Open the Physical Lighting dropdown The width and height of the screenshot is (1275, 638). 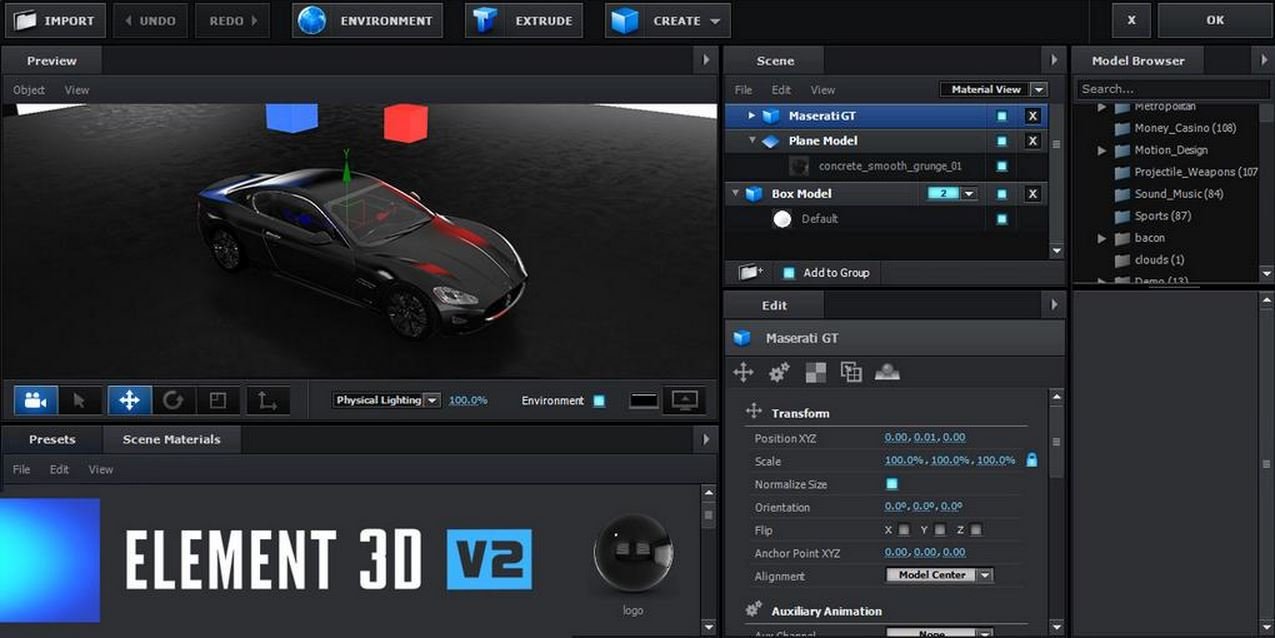tap(386, 400)
